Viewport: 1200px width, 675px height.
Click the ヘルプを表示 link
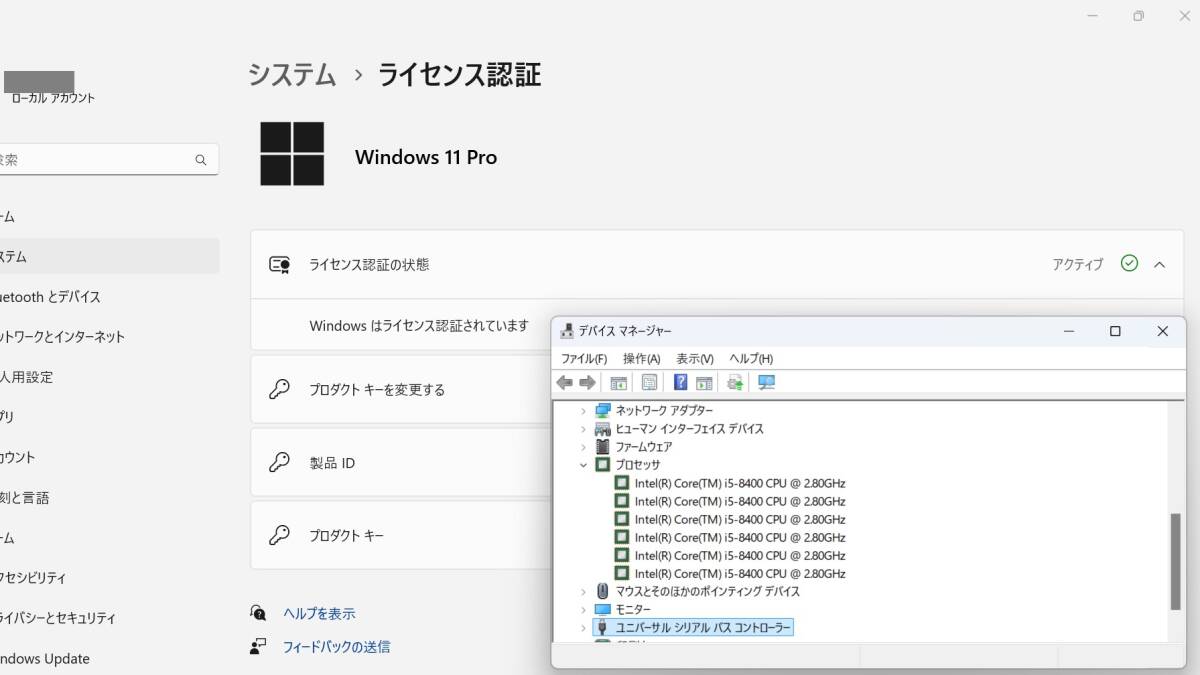pos(319,614)
